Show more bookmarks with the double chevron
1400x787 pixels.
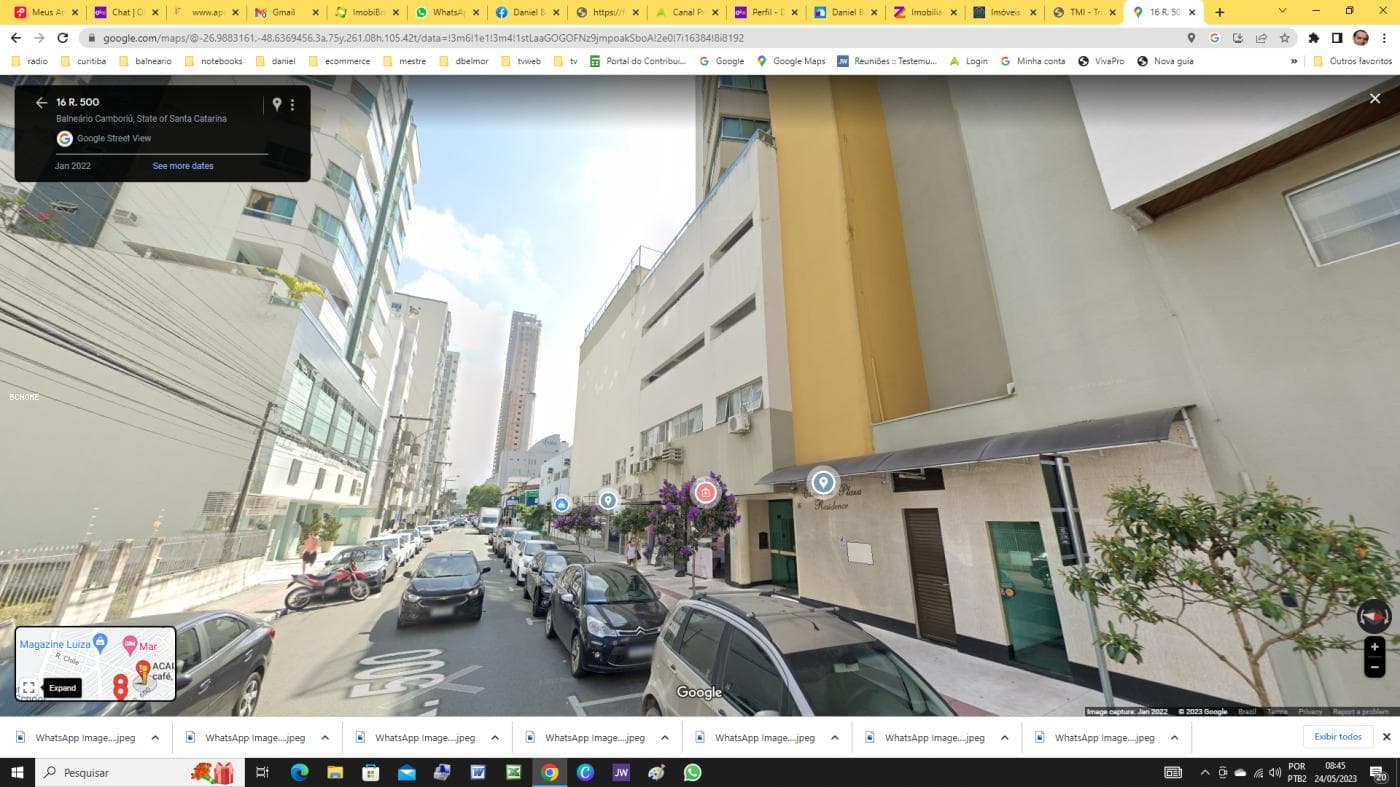pos(1294,61)
